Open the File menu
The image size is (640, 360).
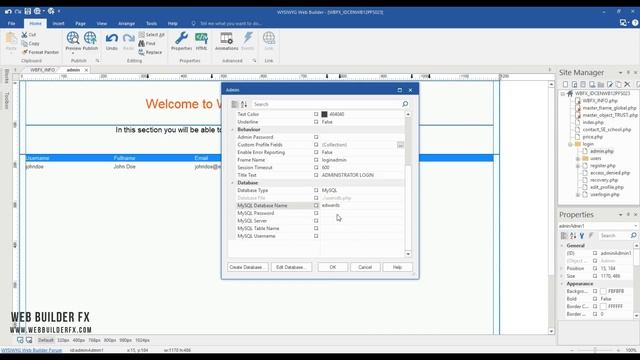pyautogui.click(x=11, y=24)
